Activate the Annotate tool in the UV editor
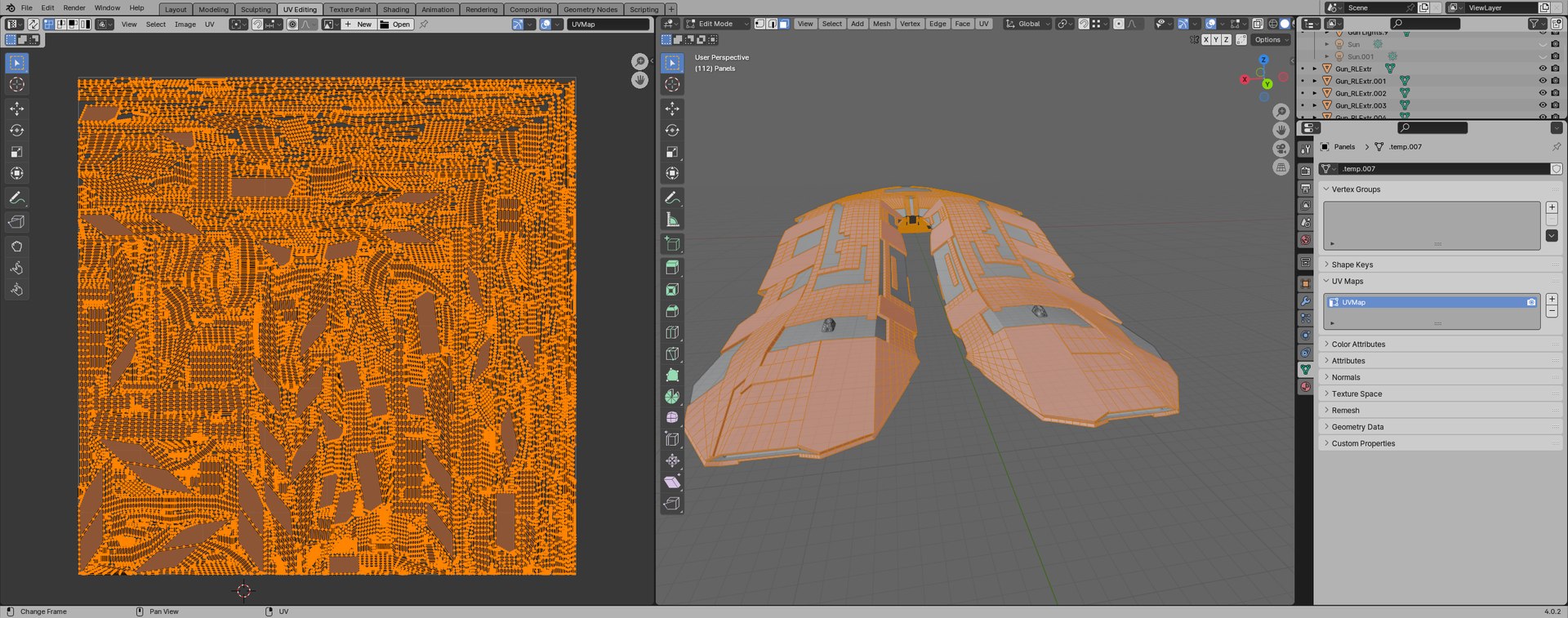Screen dimensions: 1568x618 [16, 198]
